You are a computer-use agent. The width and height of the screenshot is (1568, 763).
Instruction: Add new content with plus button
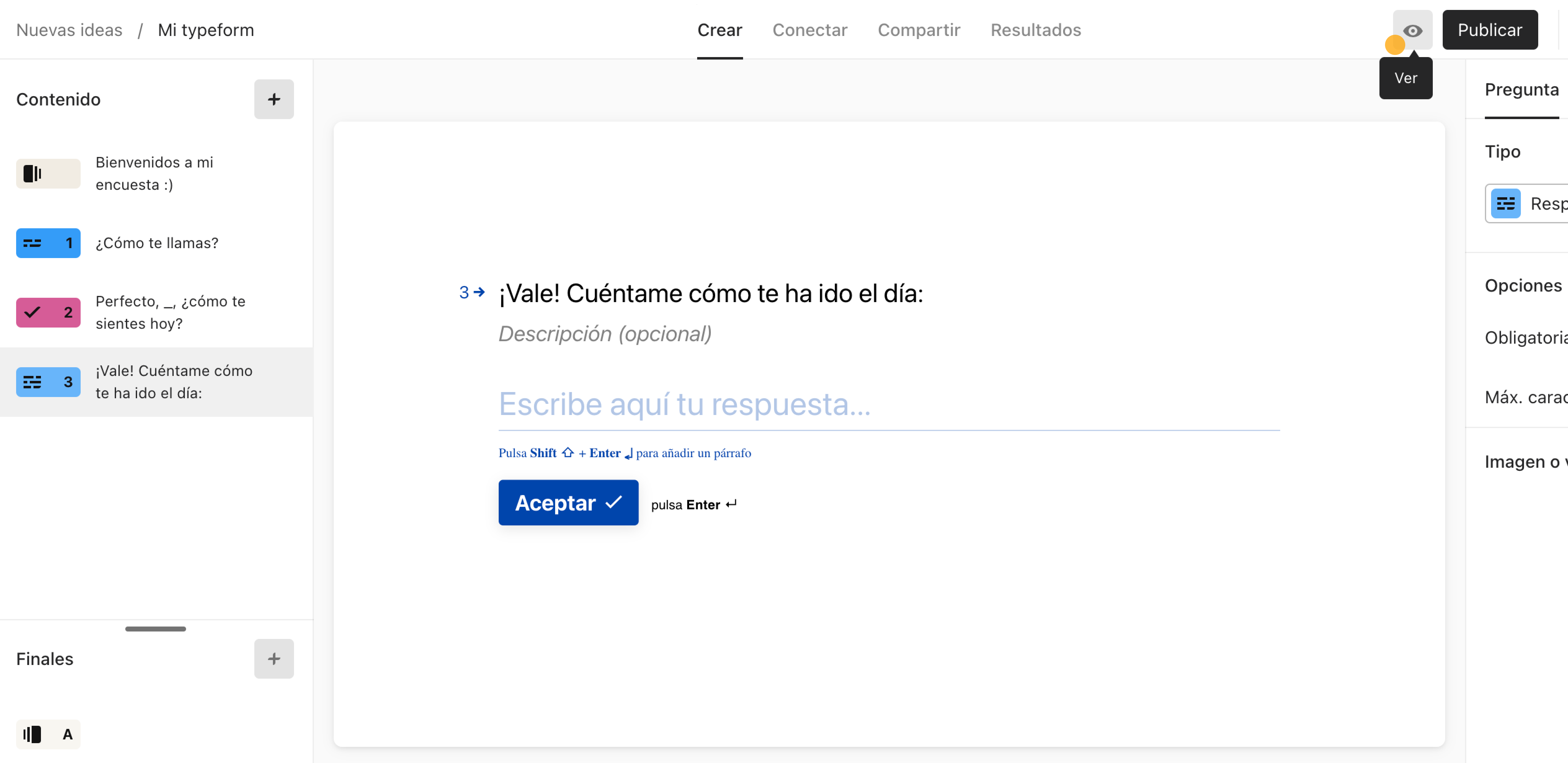274,99
